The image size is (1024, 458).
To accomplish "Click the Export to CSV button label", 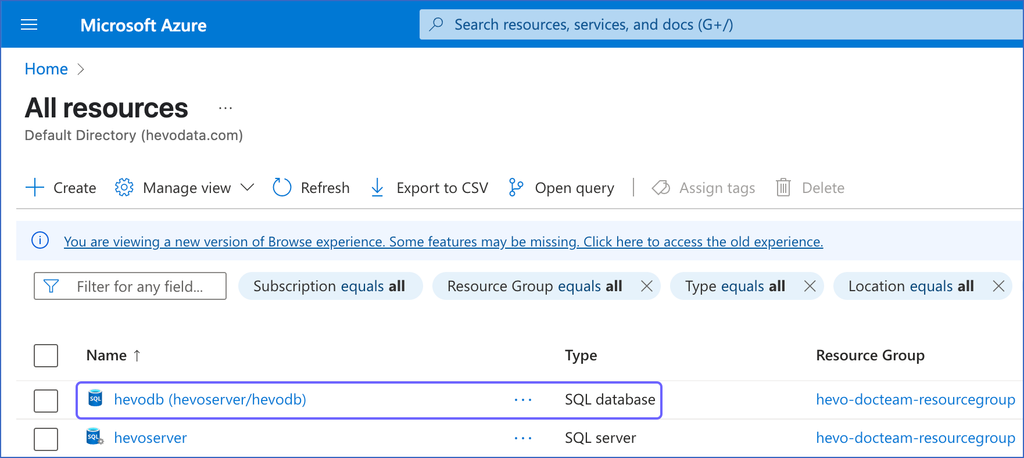I will [x=442, y=188].
